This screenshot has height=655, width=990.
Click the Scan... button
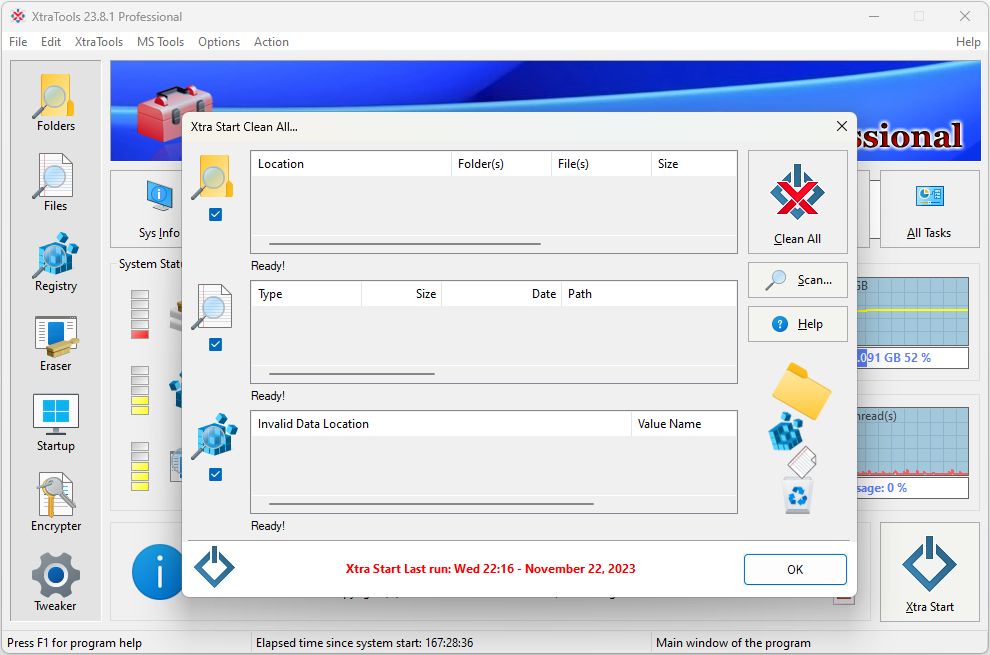click(x=798, y=280)
